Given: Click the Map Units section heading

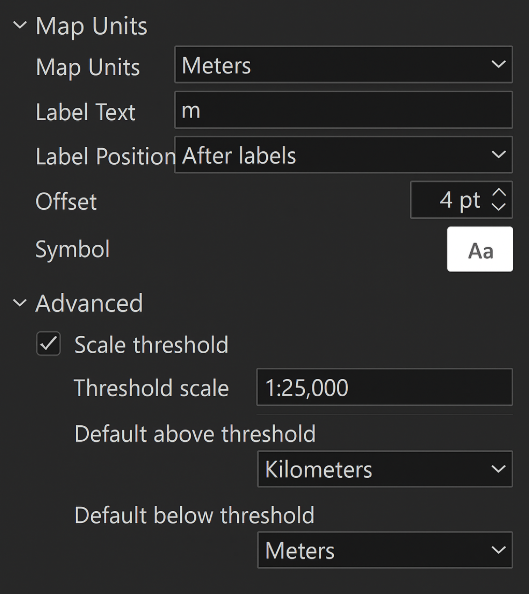Looking at the screenshot, I should [x=91, y=26].
